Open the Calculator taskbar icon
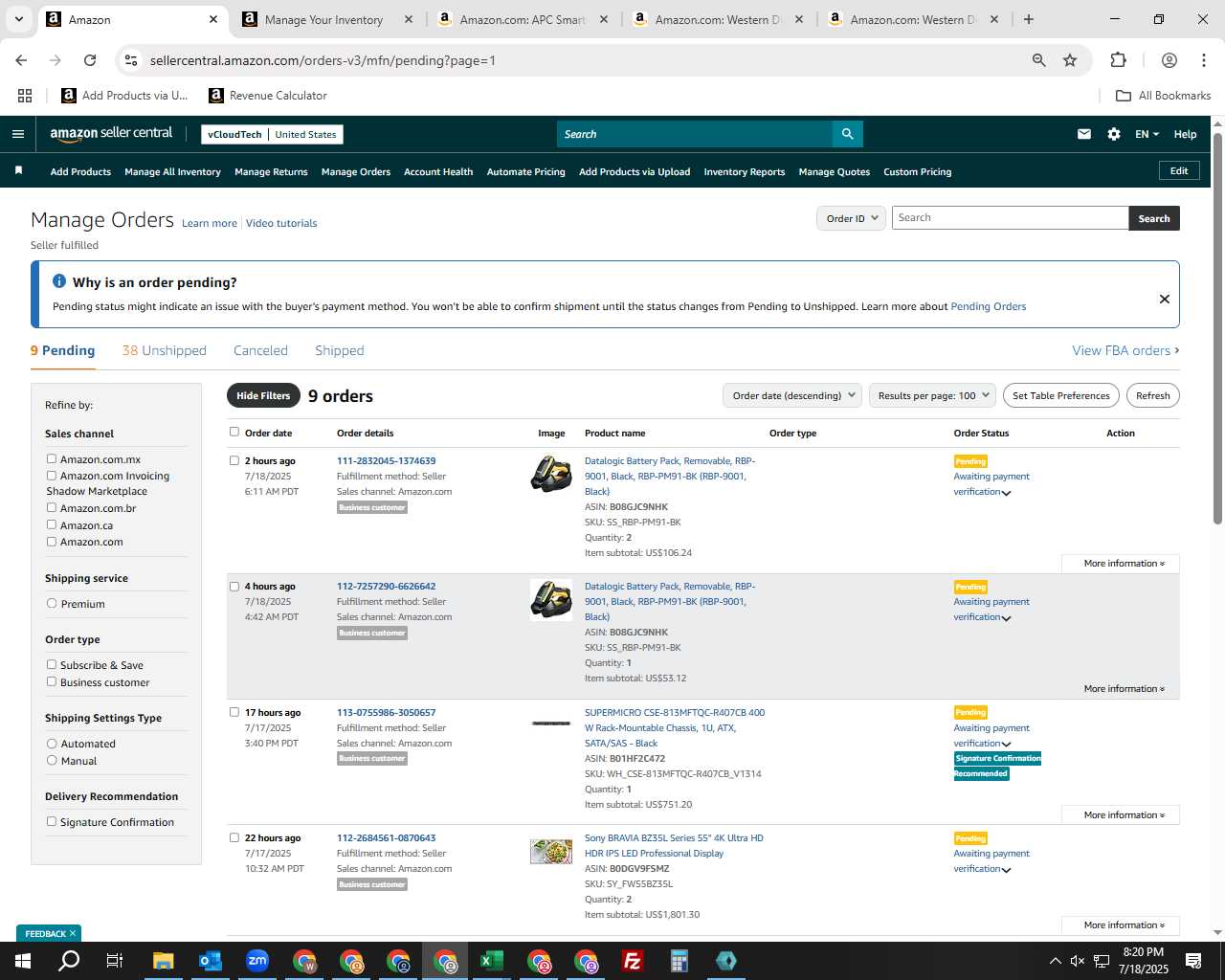1225x980 pixels. [x=679, y=961]
